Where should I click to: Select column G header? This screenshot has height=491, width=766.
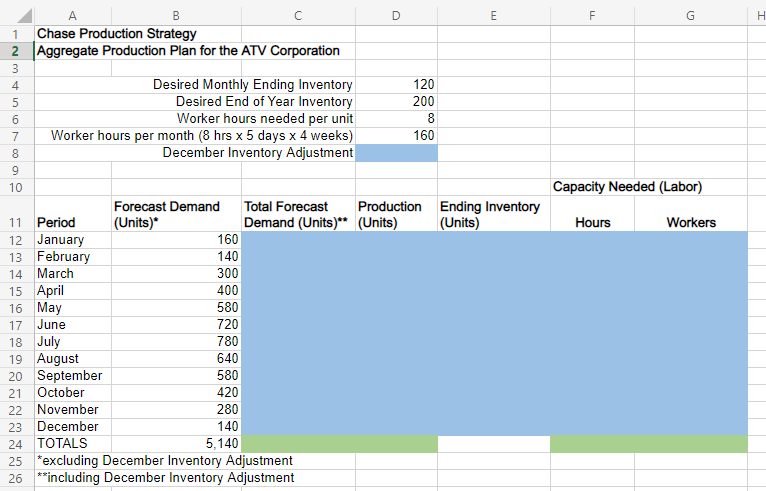(691, 16)
